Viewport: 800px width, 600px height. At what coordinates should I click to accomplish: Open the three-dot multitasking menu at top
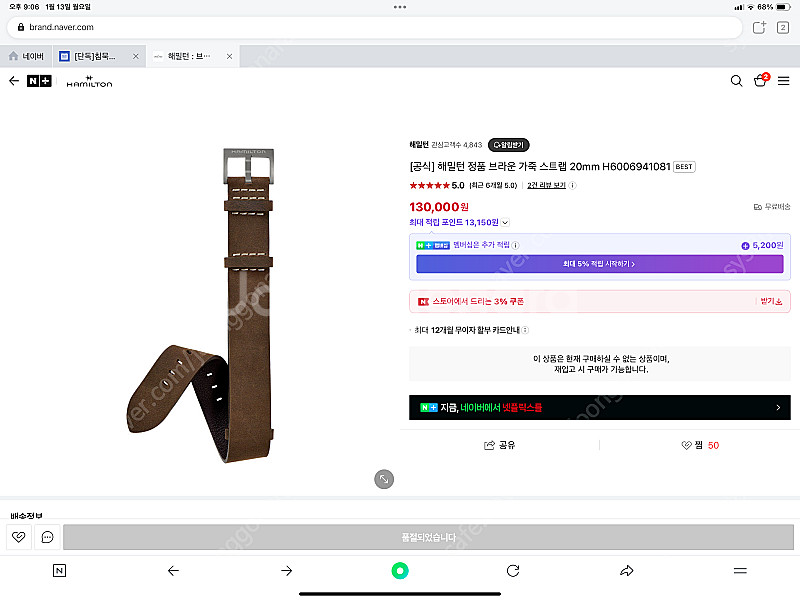pyautogui.click(x=400, y=7)
